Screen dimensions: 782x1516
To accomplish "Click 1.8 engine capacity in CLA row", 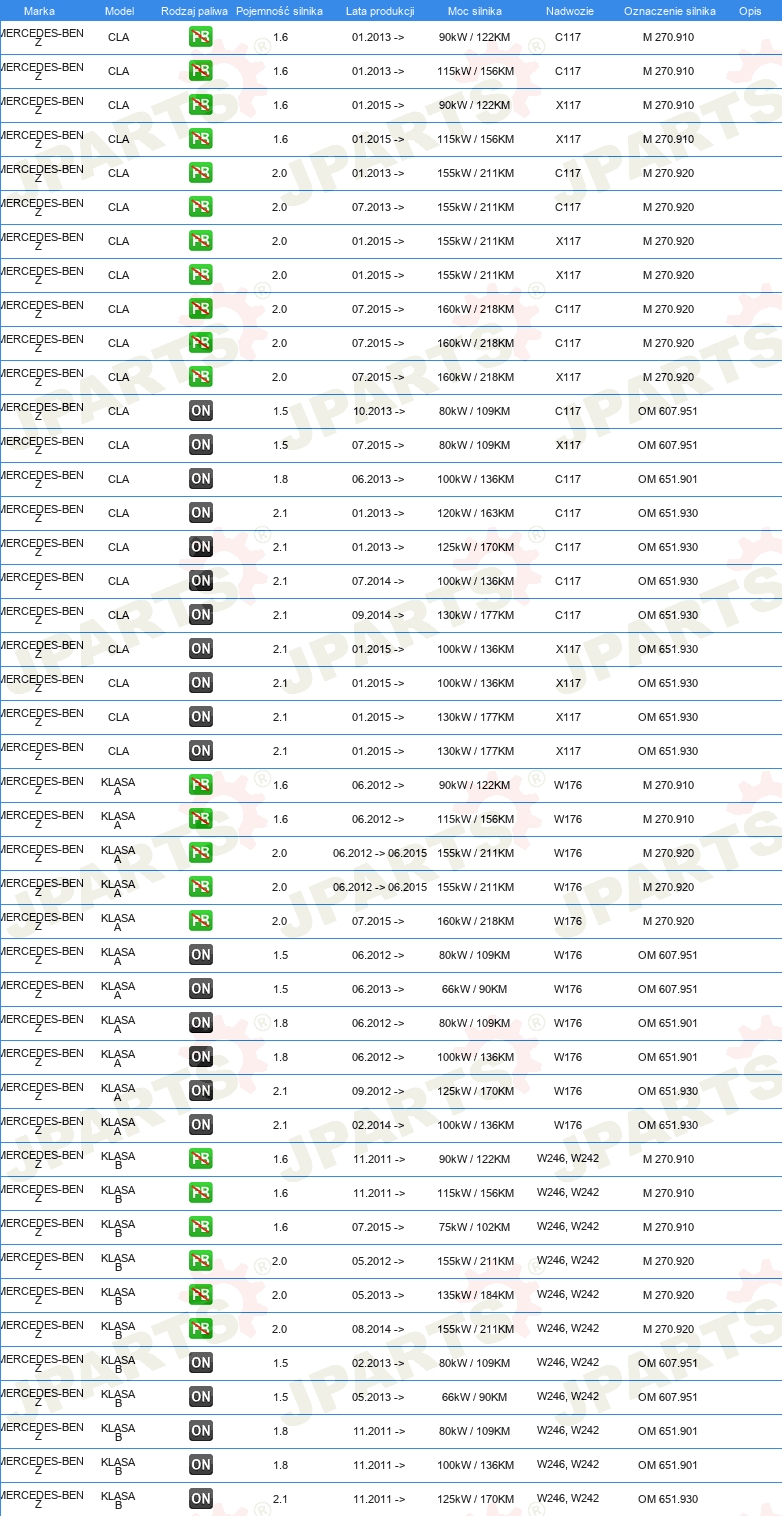I will click(280, 479).
